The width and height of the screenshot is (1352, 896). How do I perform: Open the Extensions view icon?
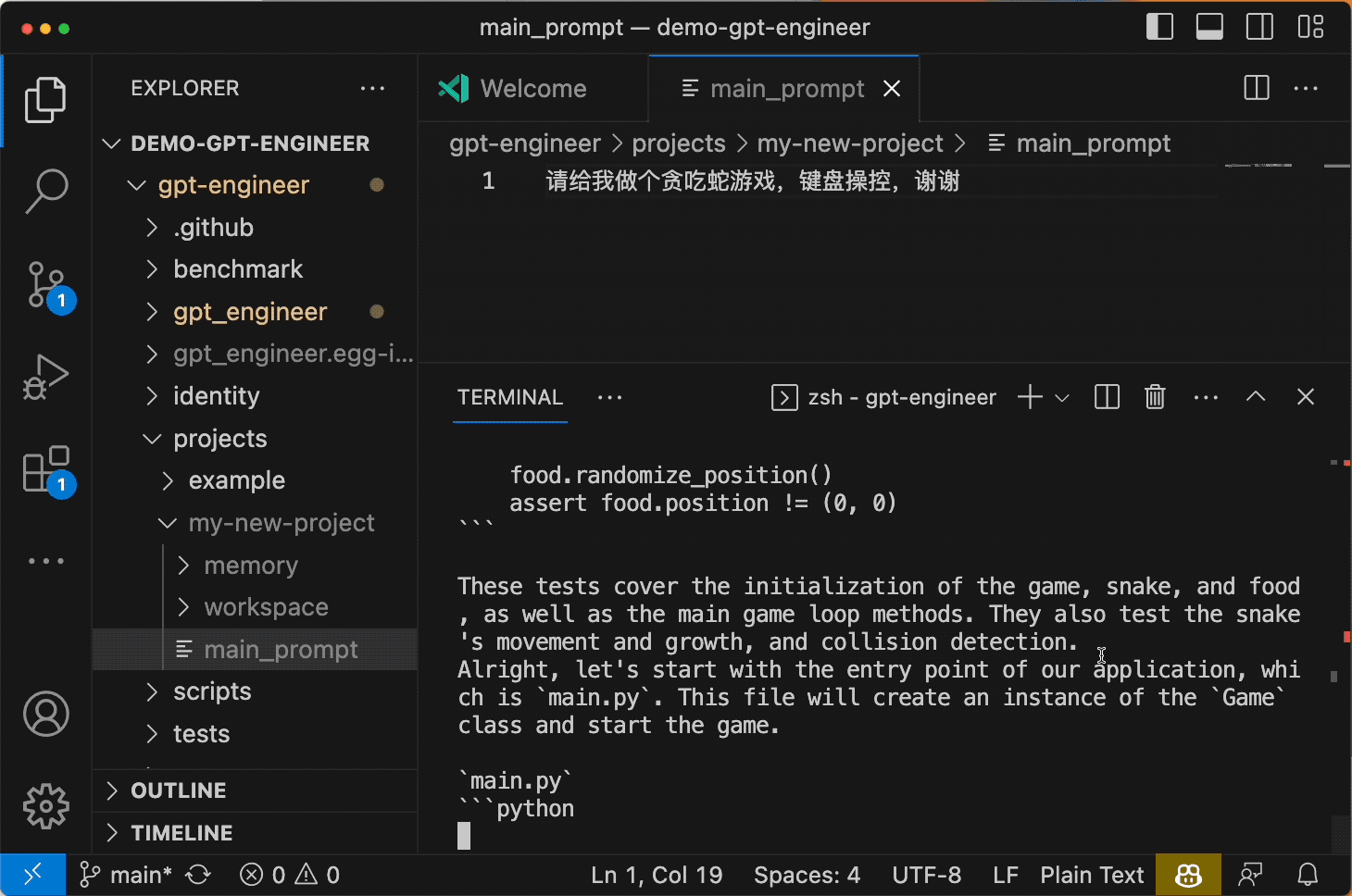click(x=45, y=469)
